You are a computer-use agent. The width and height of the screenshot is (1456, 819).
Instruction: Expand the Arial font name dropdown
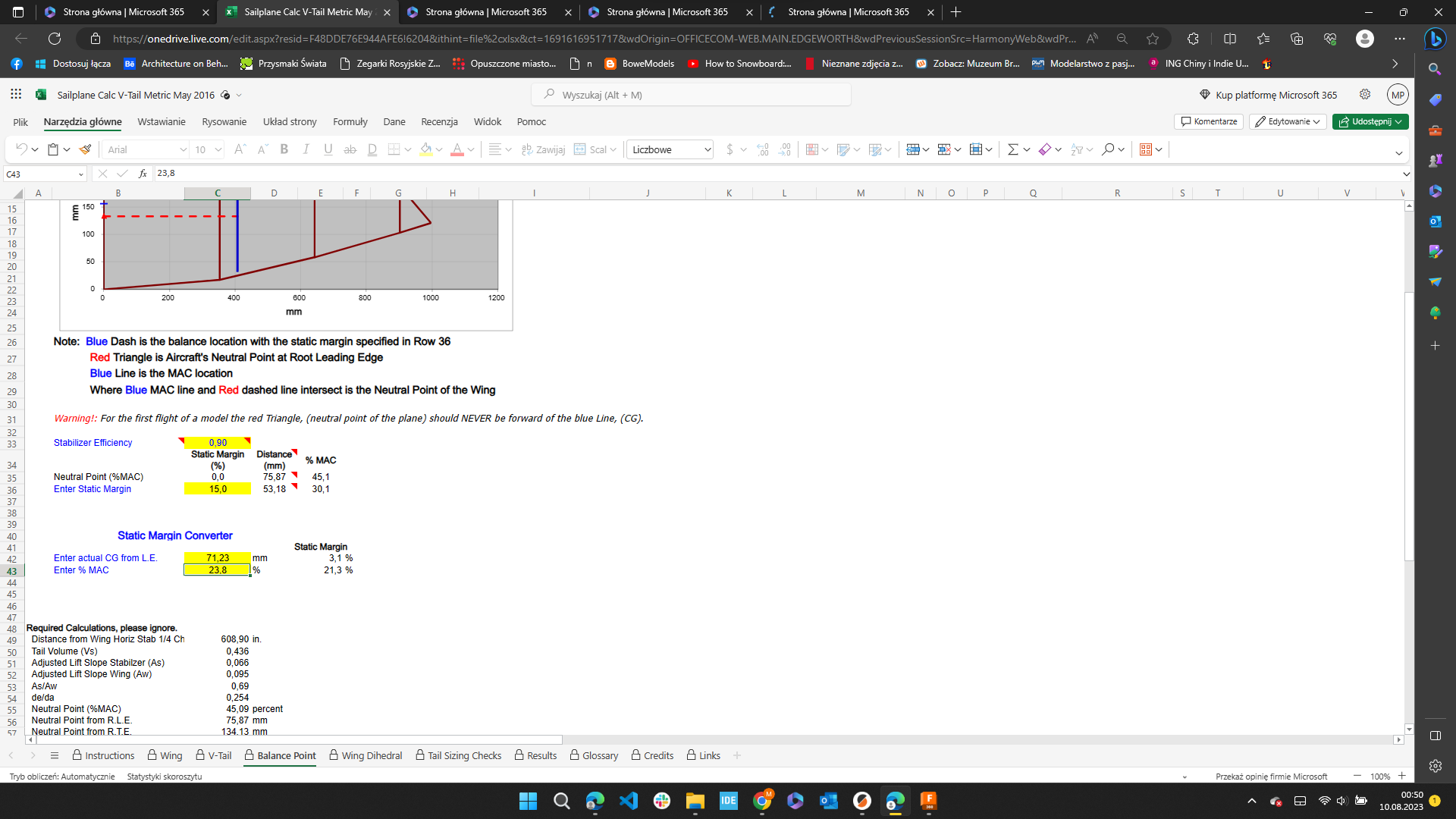(183, 149)
